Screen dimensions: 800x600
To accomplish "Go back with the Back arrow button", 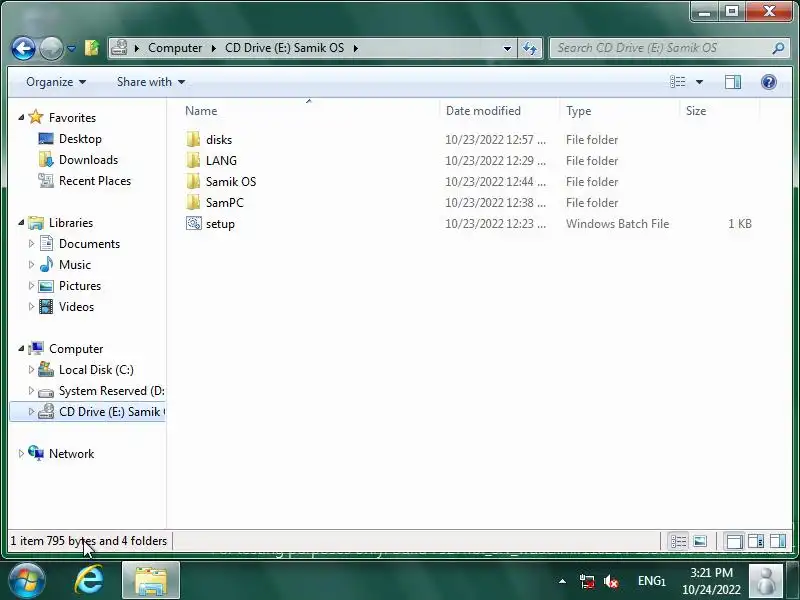I will pos(23,49).
